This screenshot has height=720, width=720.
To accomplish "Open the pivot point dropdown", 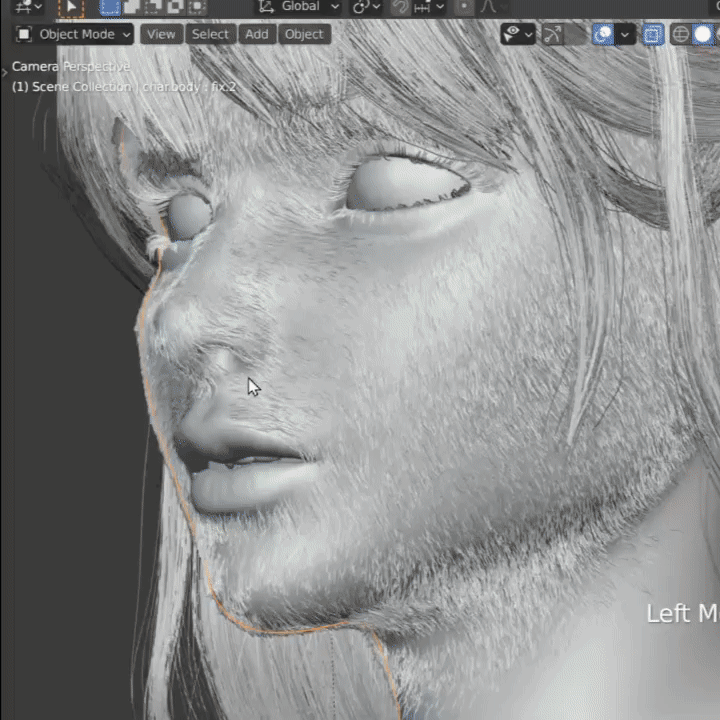I will [366, 6].
